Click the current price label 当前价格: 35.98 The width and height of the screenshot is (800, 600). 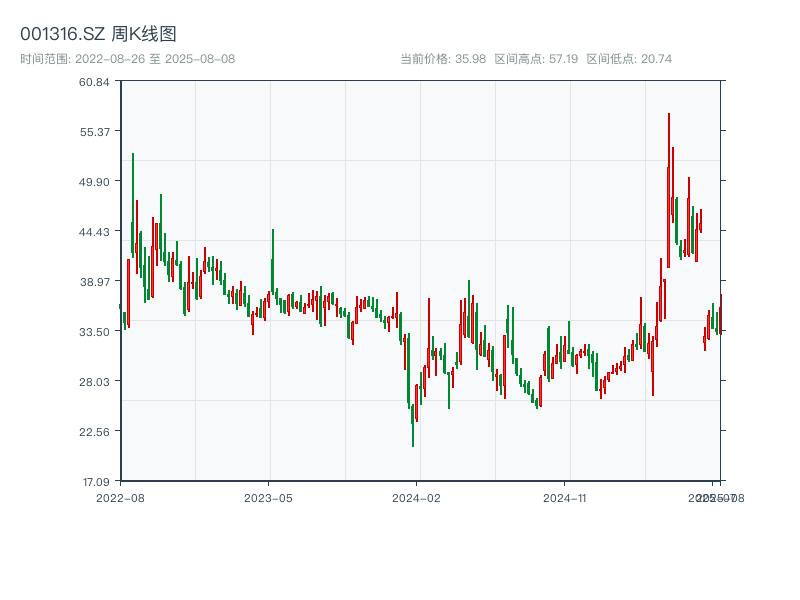pos(443,59)
